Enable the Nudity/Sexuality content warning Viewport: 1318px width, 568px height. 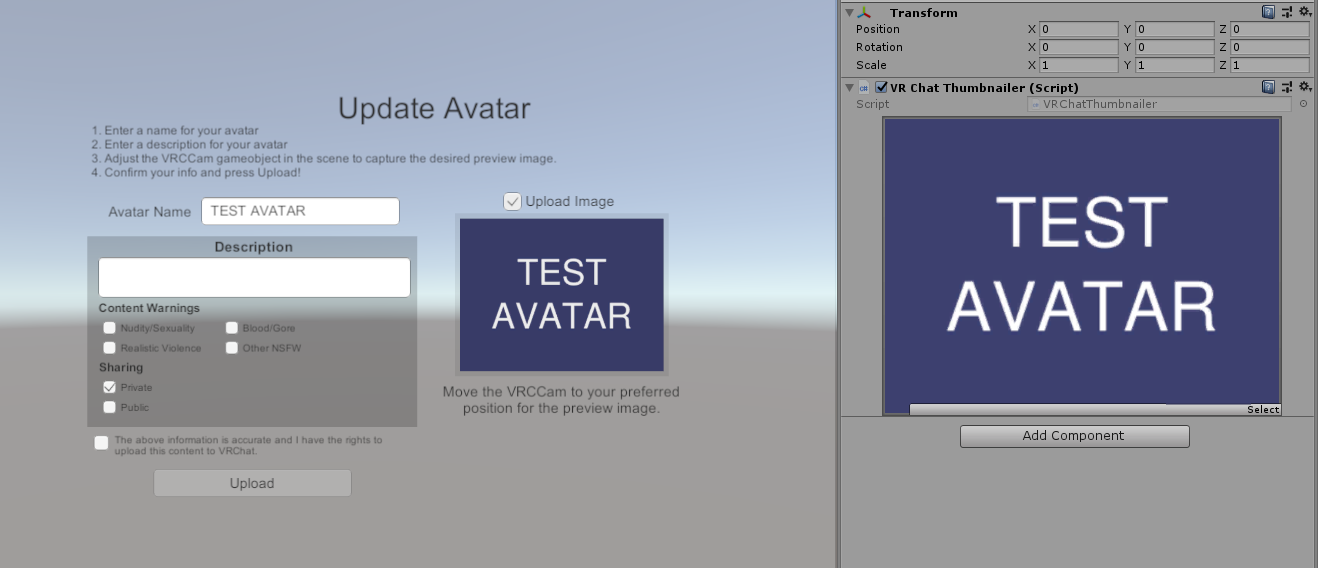pyautogui.click(x=110, y=328)
